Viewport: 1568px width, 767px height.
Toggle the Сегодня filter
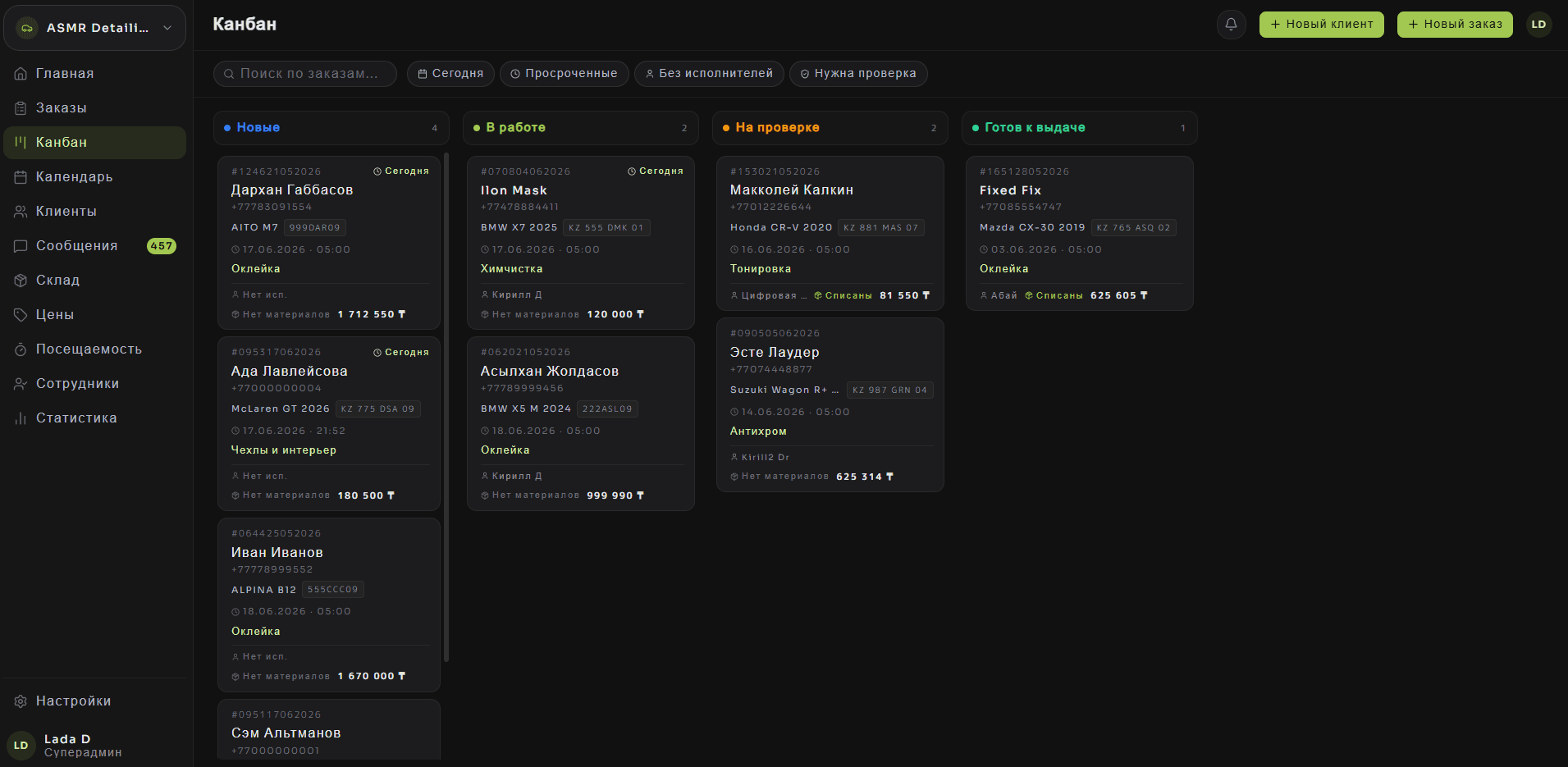pos(450,74)
